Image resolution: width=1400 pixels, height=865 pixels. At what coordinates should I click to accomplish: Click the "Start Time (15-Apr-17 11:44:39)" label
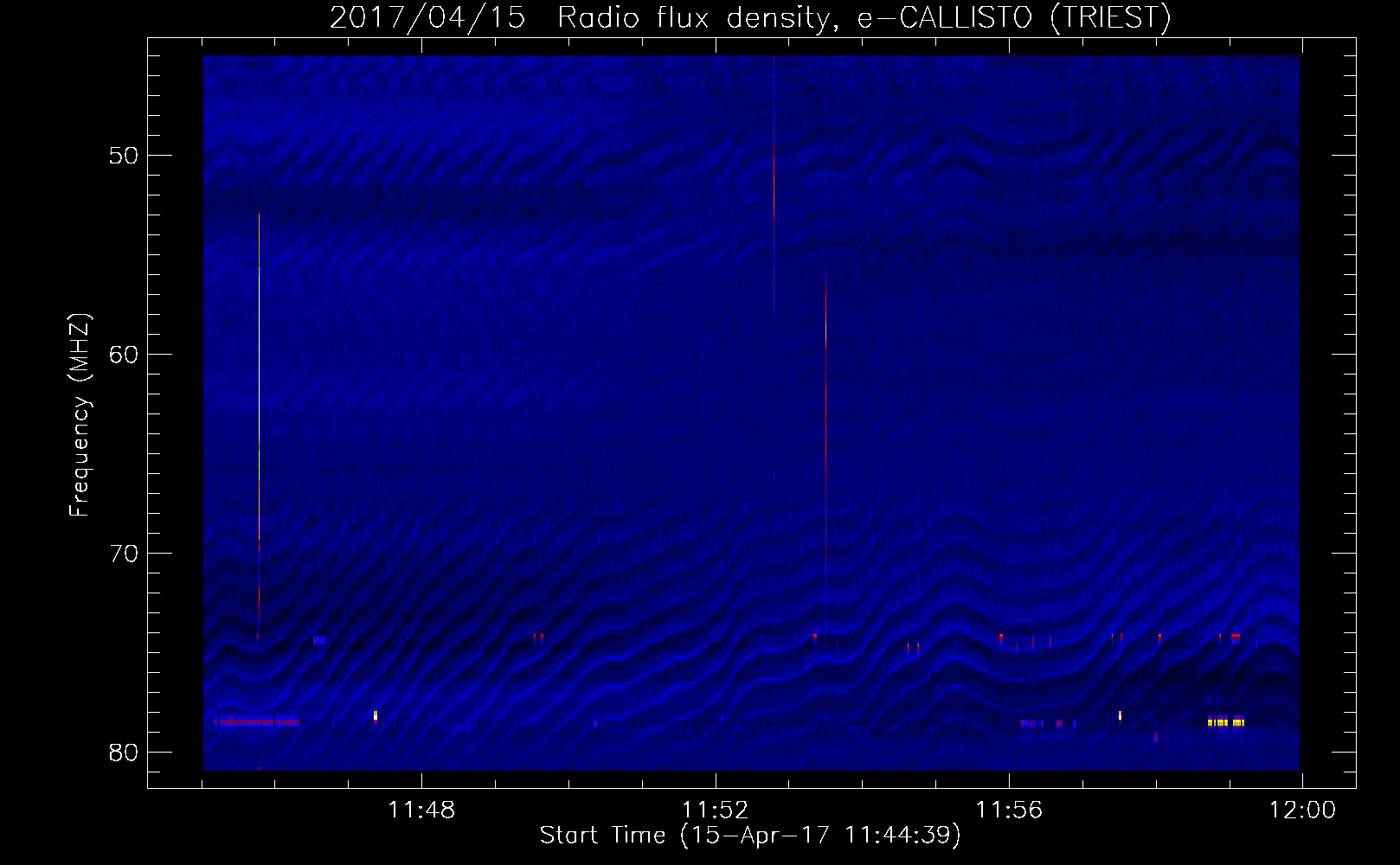point(750,836)
